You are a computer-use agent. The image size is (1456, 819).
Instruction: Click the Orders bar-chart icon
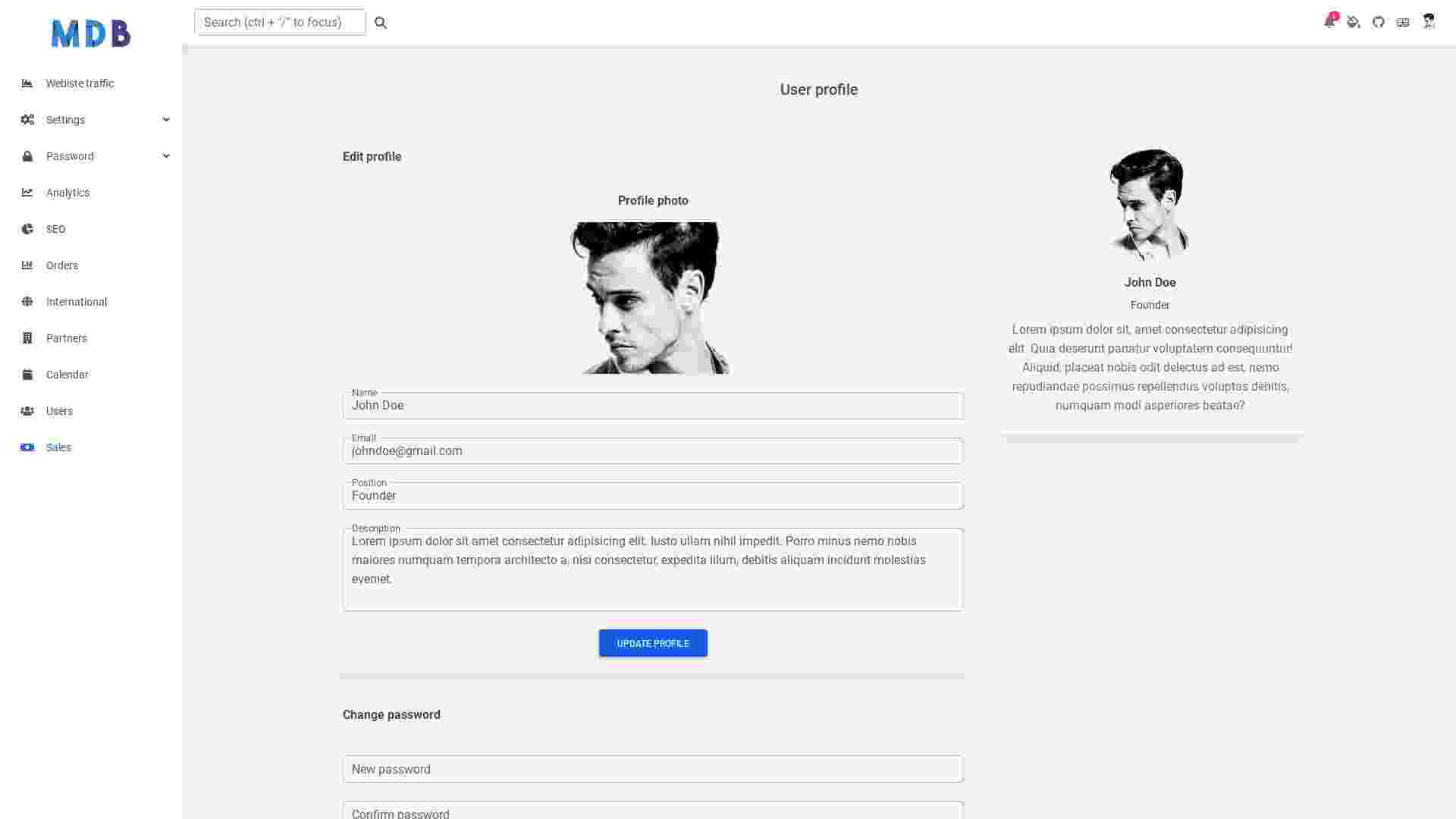(27, 265)
